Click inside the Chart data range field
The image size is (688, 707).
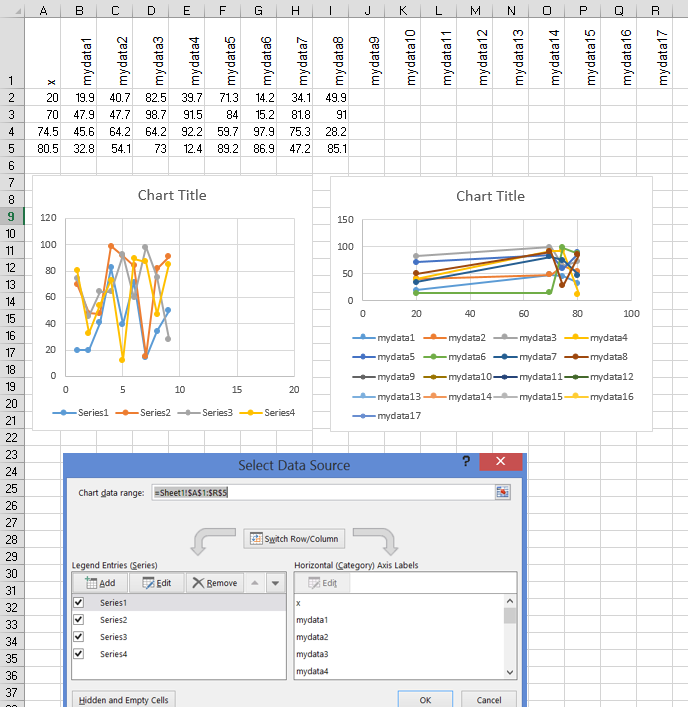323,492
